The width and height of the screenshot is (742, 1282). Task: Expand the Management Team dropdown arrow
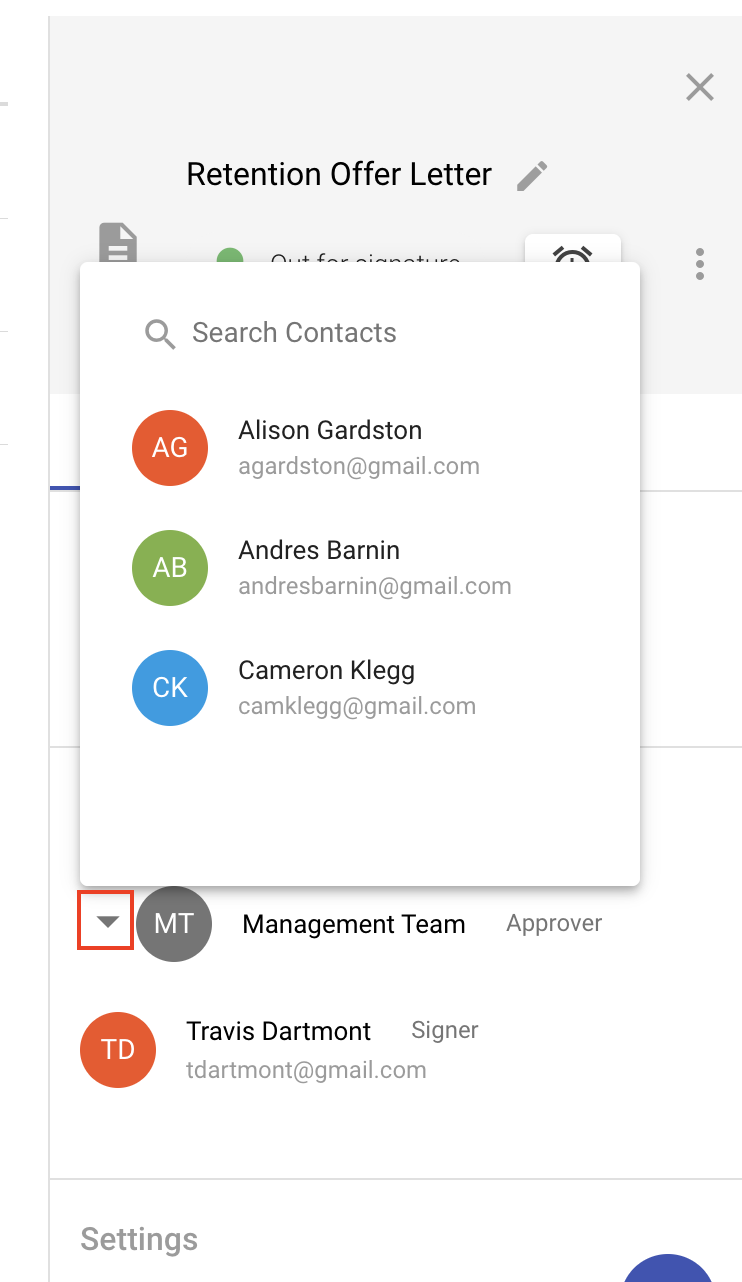click(107, 921)
